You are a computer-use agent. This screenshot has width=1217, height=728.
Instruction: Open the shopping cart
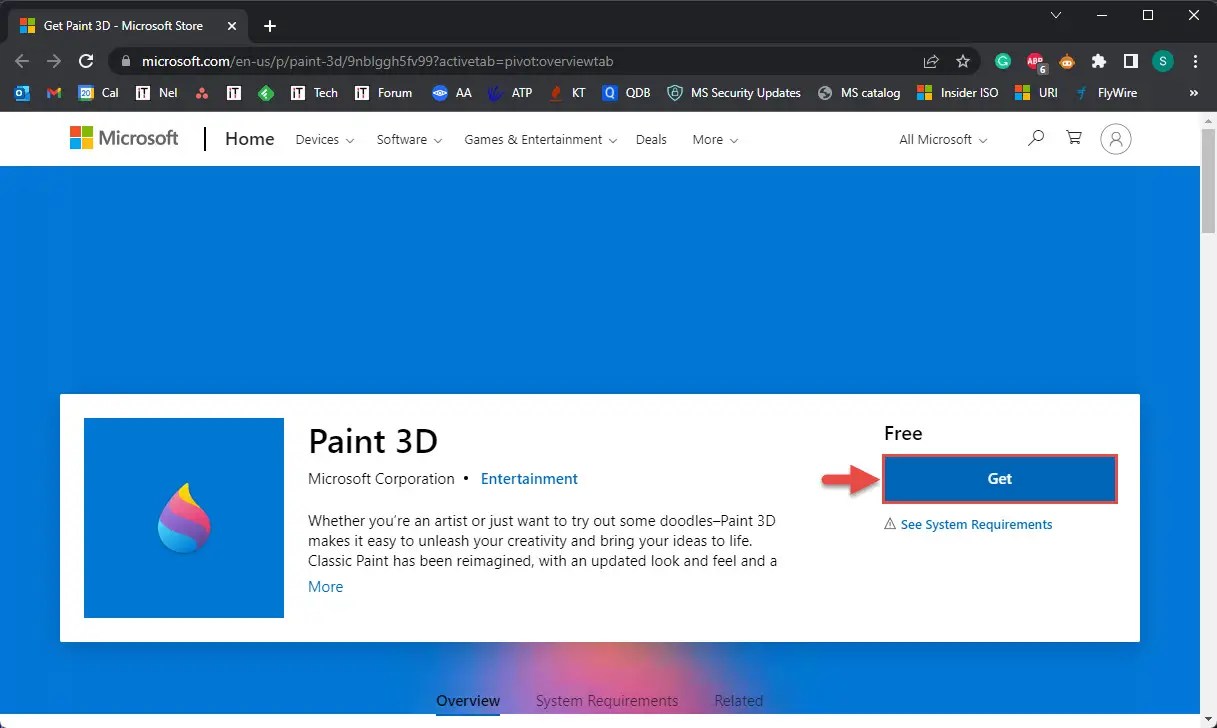click(1073, 138)
